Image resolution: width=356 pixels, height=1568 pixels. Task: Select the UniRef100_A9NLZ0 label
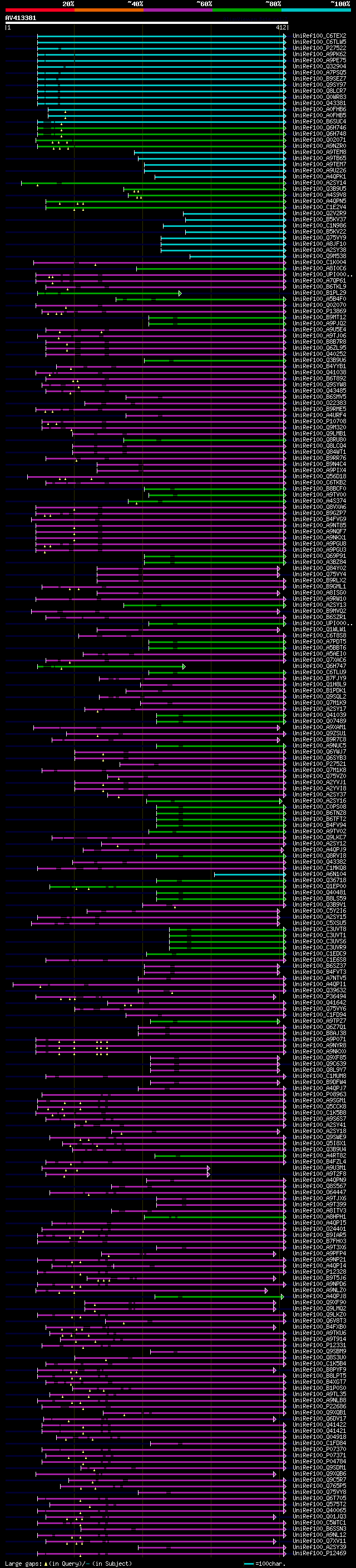(319, 1290)
